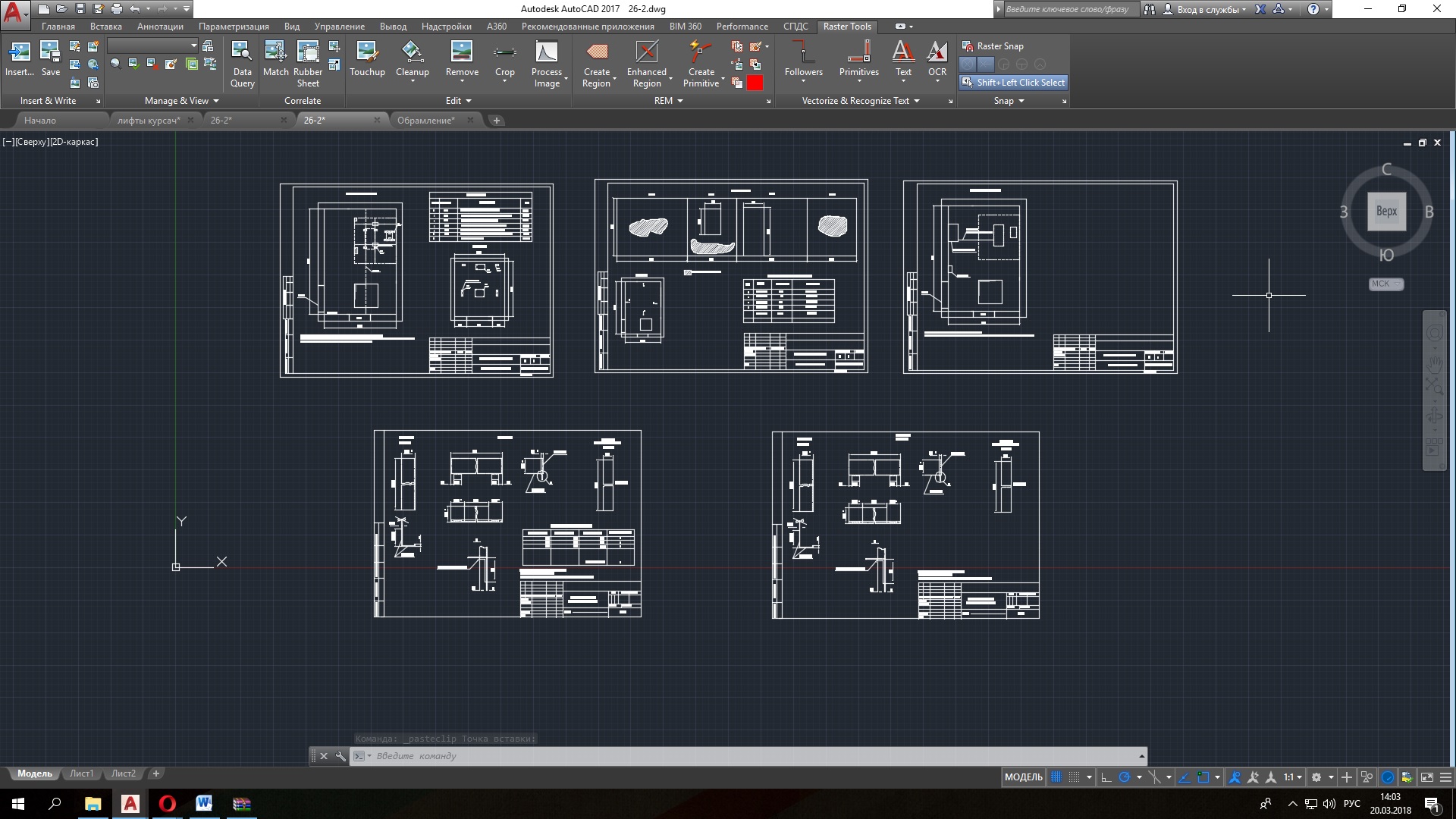Toggle Raster Snap on the ribbon

click(x=993, y=46)
